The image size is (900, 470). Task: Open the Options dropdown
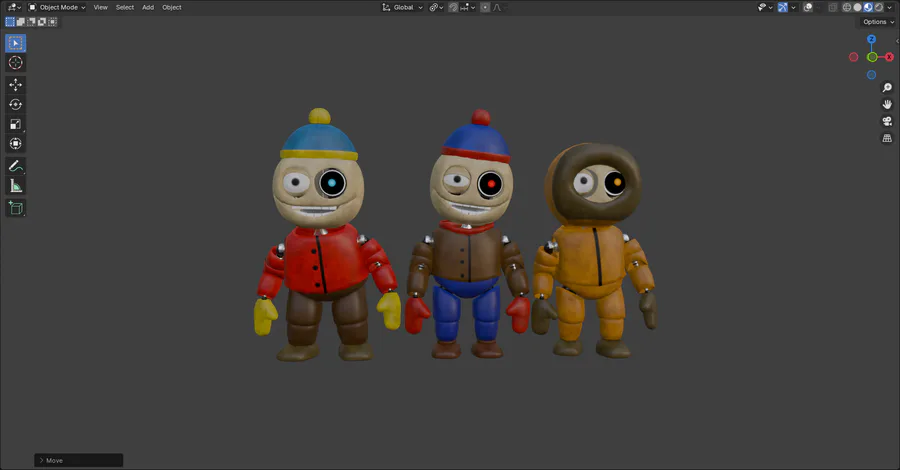click(878, 22)
